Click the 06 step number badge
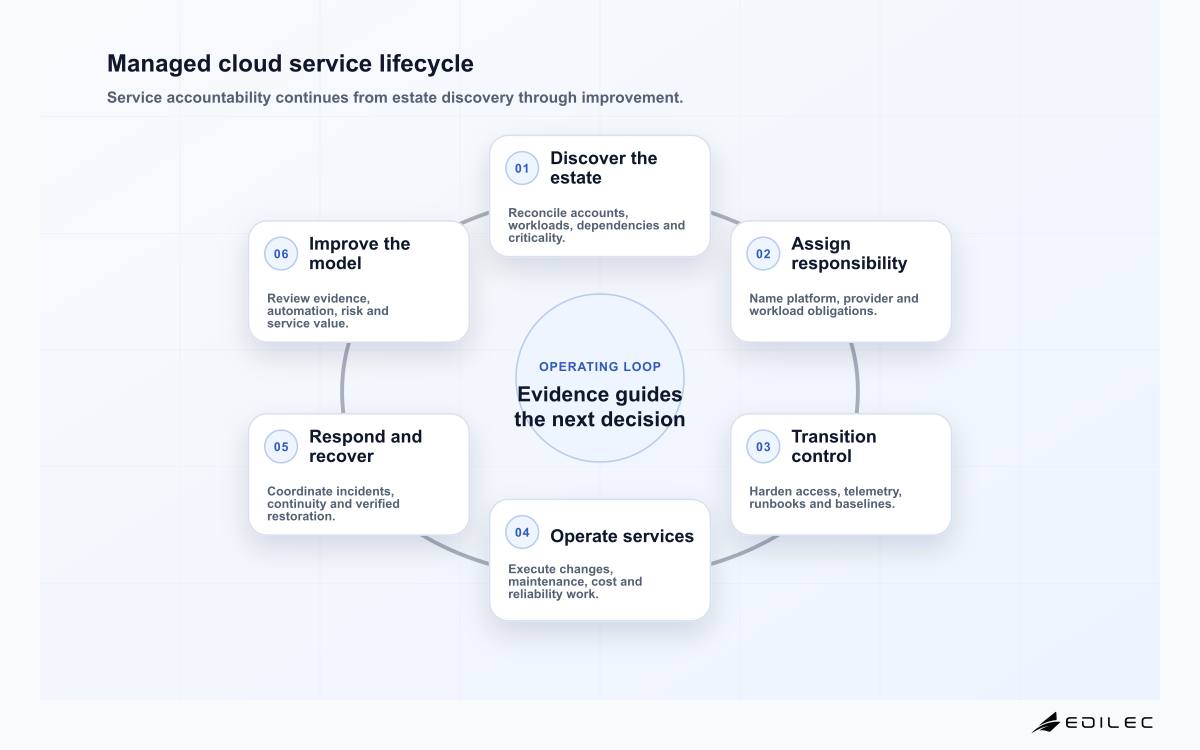Screen dimensions: 1200x750 pyautogui.click(x=281, y=254)
